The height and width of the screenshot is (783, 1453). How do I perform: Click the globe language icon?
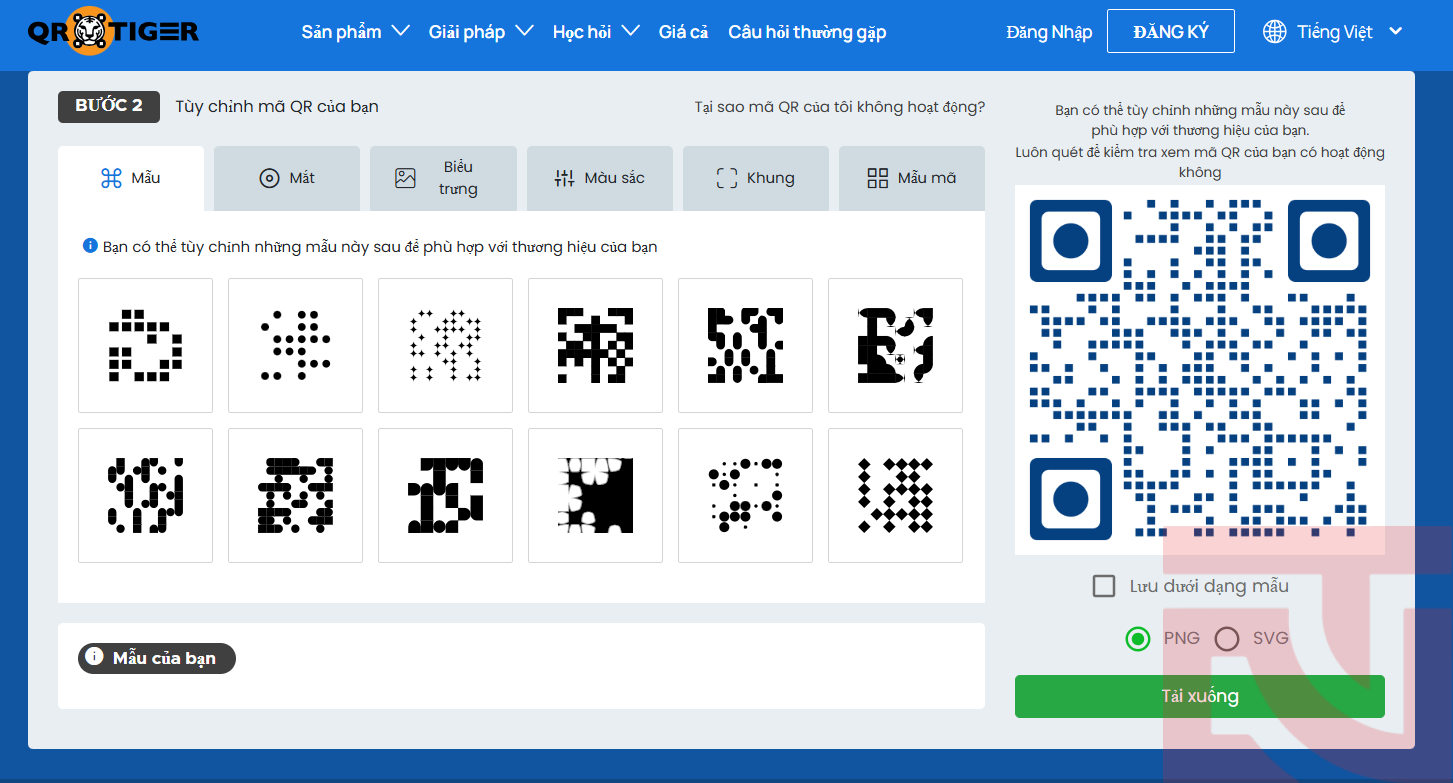click(1275, 32)
